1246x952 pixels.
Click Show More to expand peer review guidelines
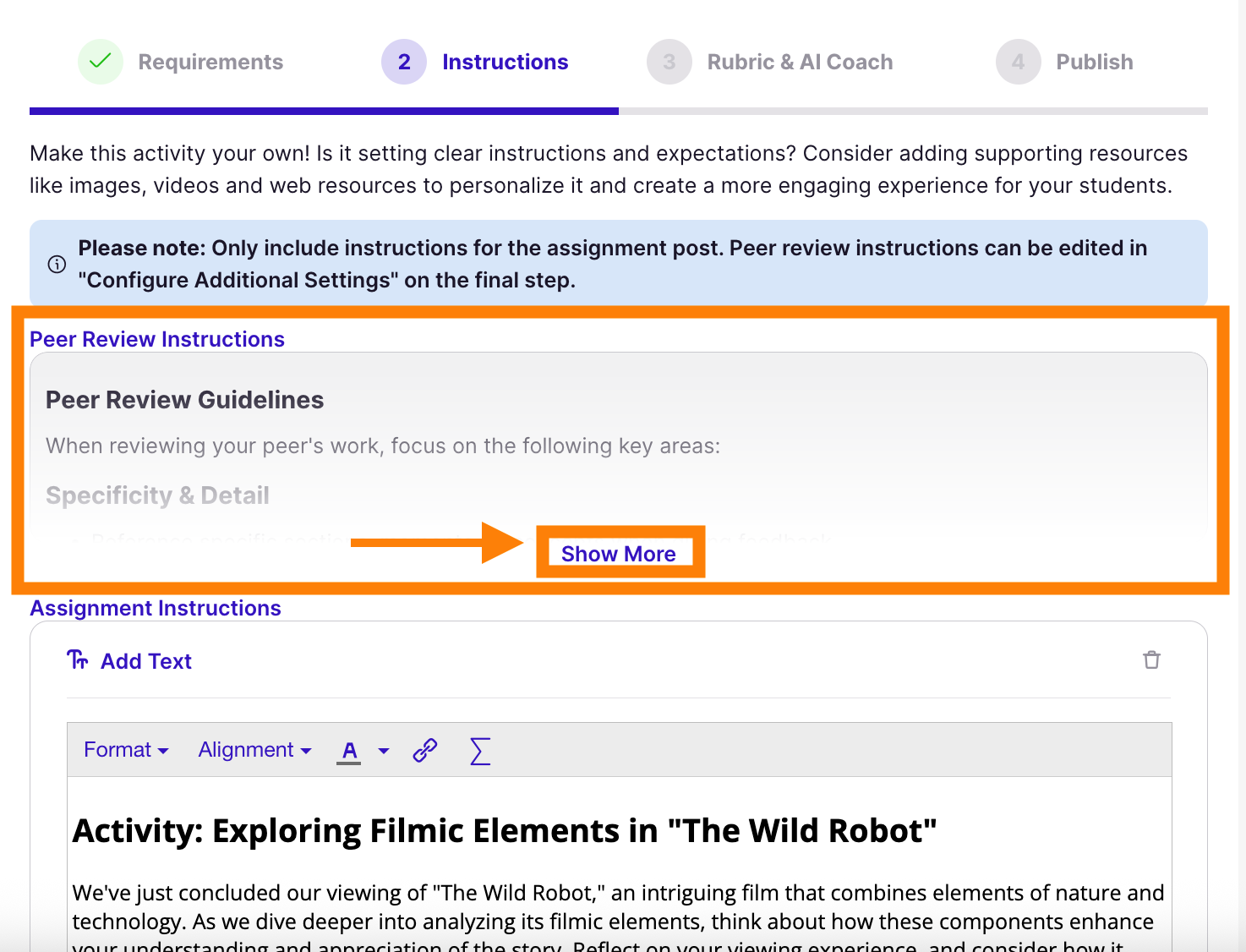click(x=620, y=553)
